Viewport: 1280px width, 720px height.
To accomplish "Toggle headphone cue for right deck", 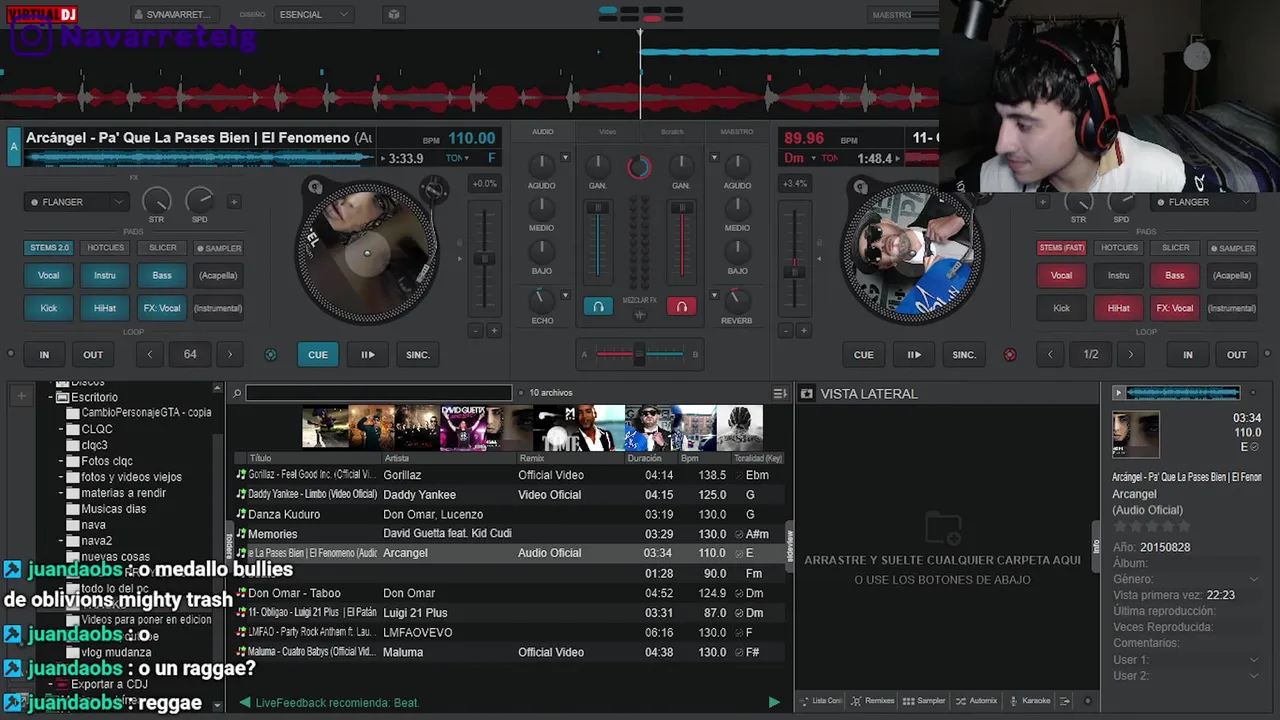I will [681, 307].
